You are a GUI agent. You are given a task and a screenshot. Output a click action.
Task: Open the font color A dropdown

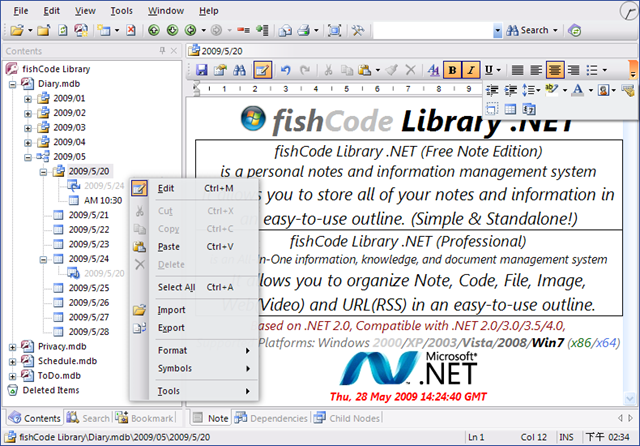point(590,90)
